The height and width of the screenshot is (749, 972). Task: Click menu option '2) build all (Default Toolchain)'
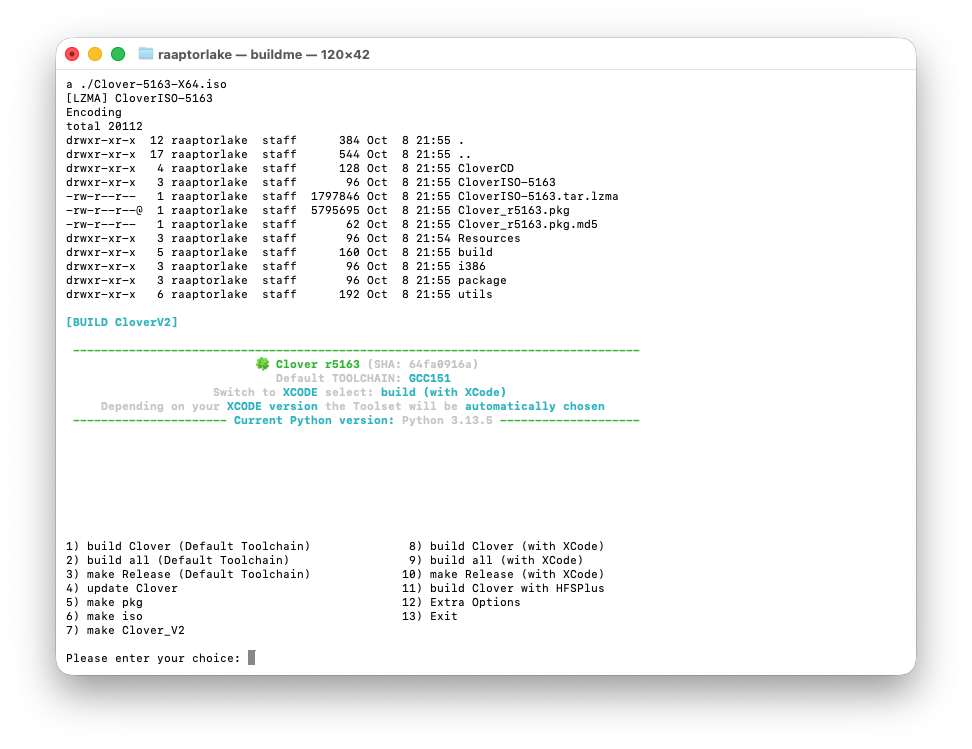[x=177, y=561]
